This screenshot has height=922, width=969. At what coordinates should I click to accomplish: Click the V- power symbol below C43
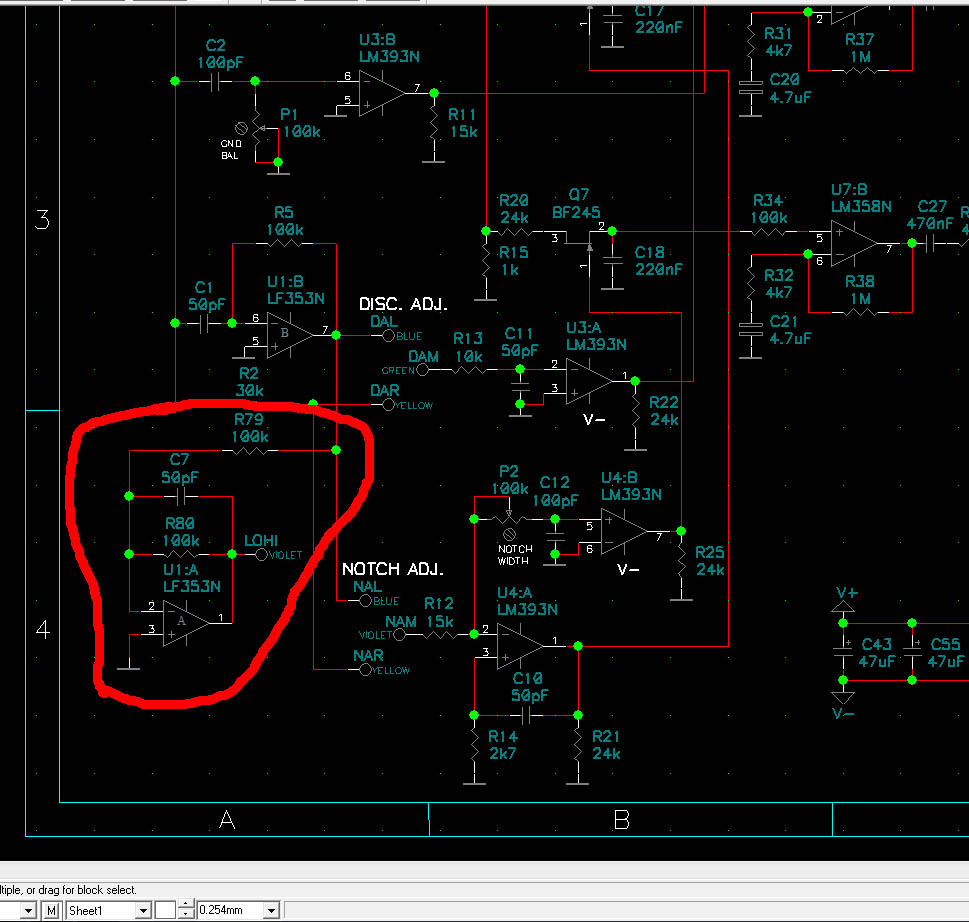[x=843, y=698]
